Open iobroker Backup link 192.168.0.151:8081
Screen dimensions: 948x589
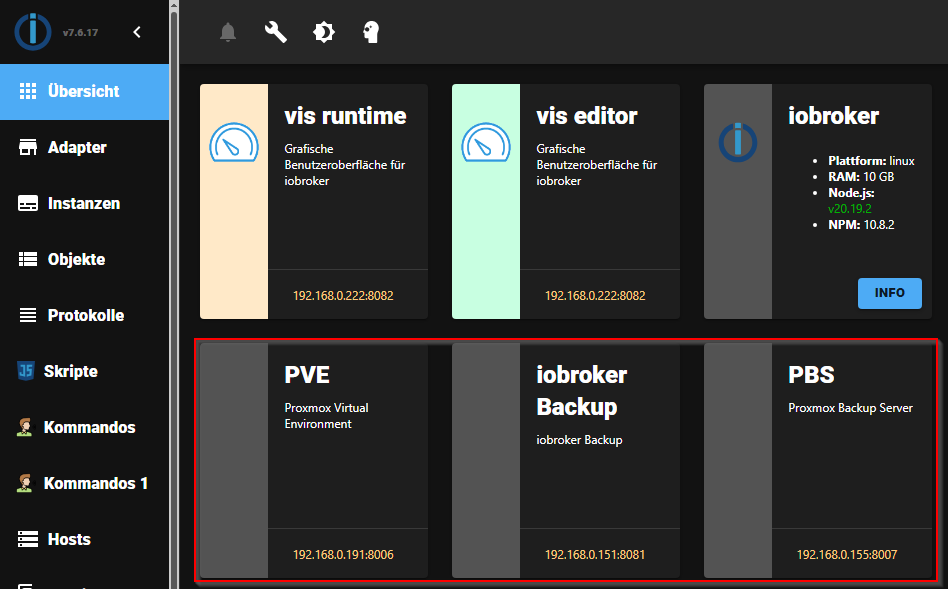tap(595, 555)
